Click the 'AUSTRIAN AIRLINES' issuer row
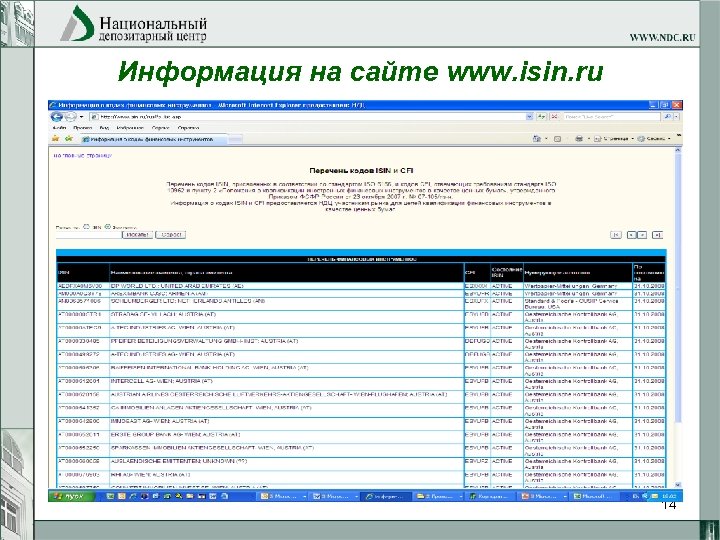 [x=361, y=397]
